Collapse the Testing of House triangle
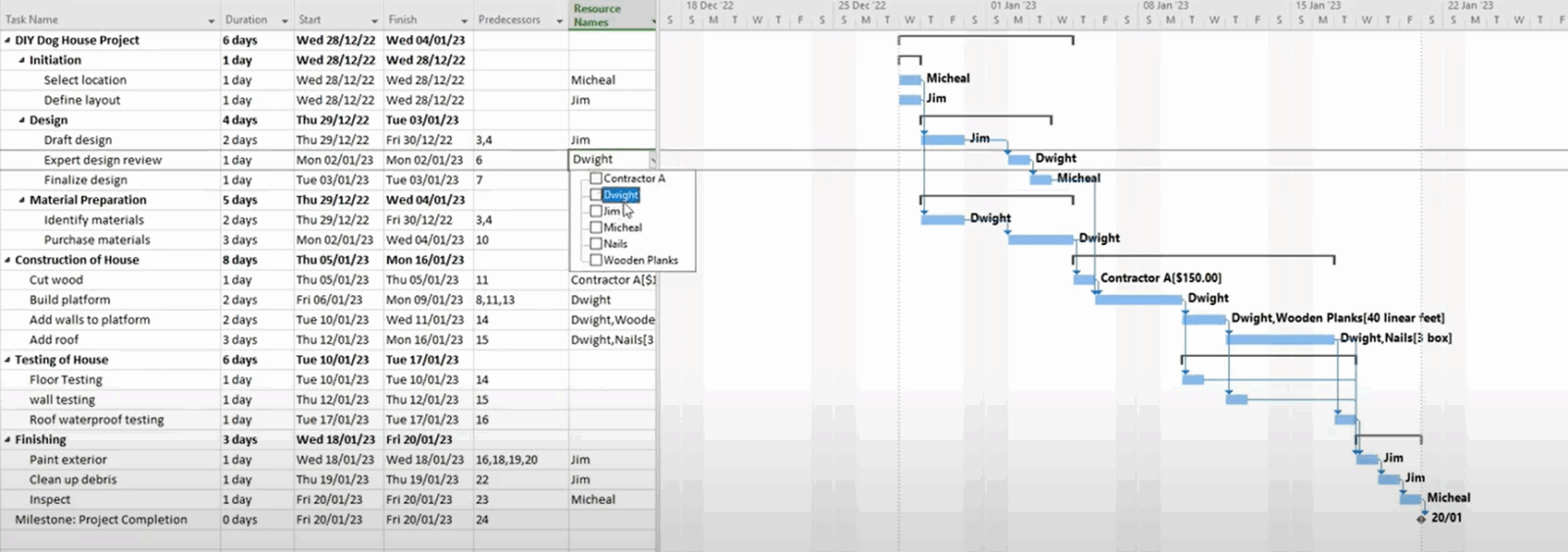The image size is (1568, 552). 8,361
